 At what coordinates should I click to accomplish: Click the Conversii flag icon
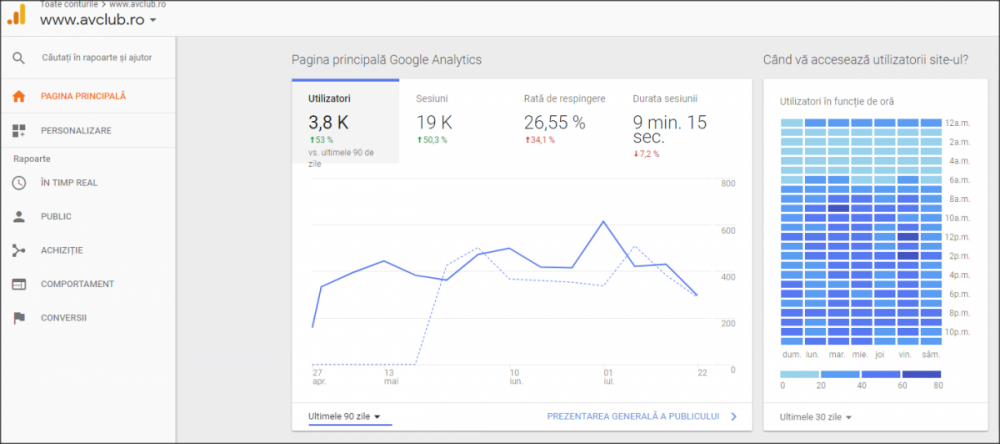click(18, 318)
